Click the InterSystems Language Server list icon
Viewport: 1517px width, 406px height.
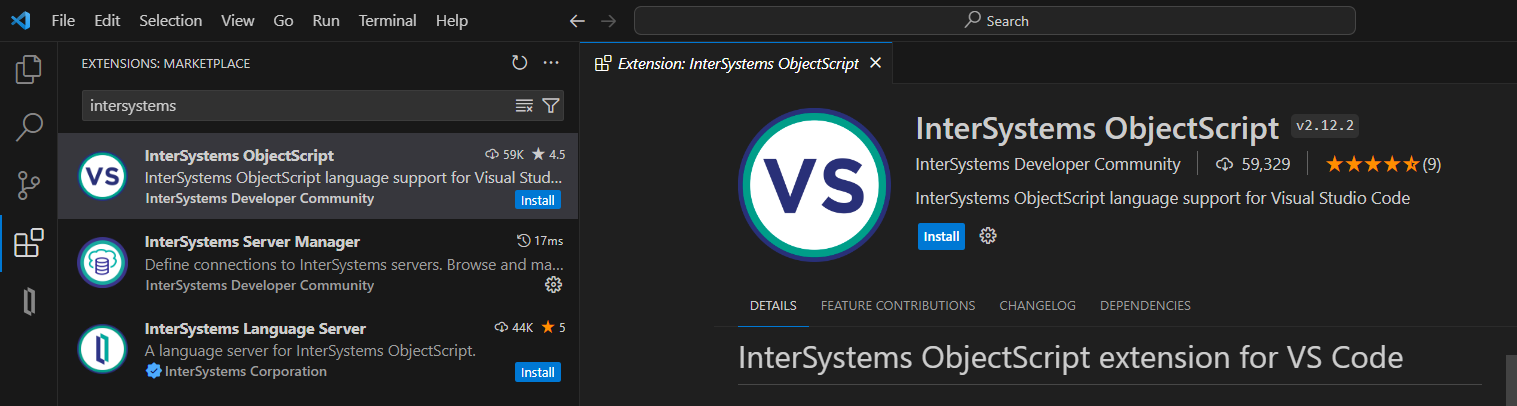(x=102, y=349)
